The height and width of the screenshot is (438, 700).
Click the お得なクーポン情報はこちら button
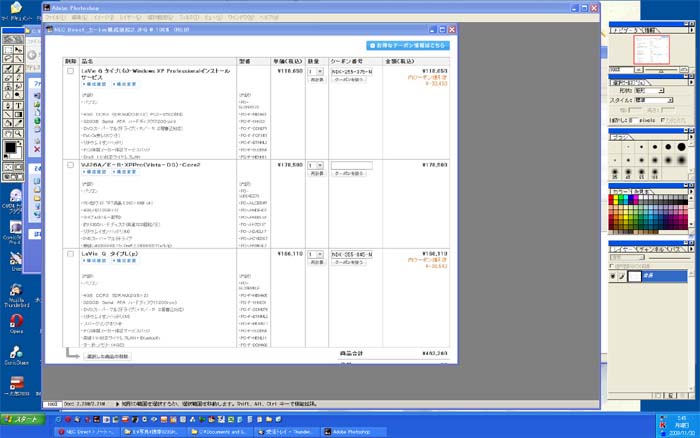tap(408, 46)
